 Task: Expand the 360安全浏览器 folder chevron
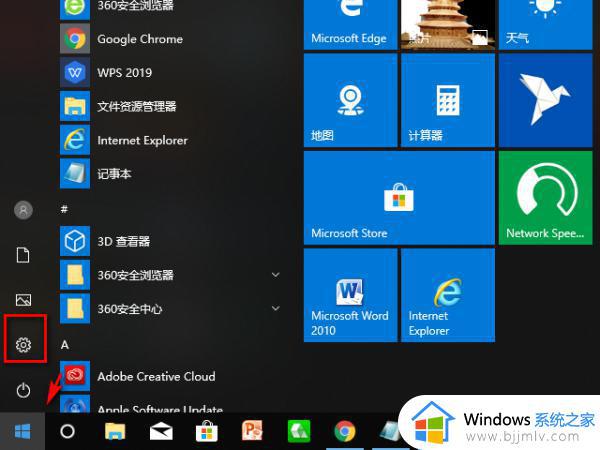point(276,275)
